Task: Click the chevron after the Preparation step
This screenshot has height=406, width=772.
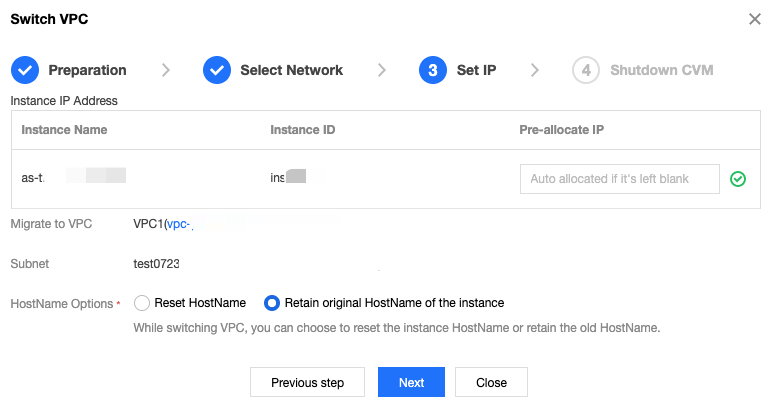Action: point(165,70)
